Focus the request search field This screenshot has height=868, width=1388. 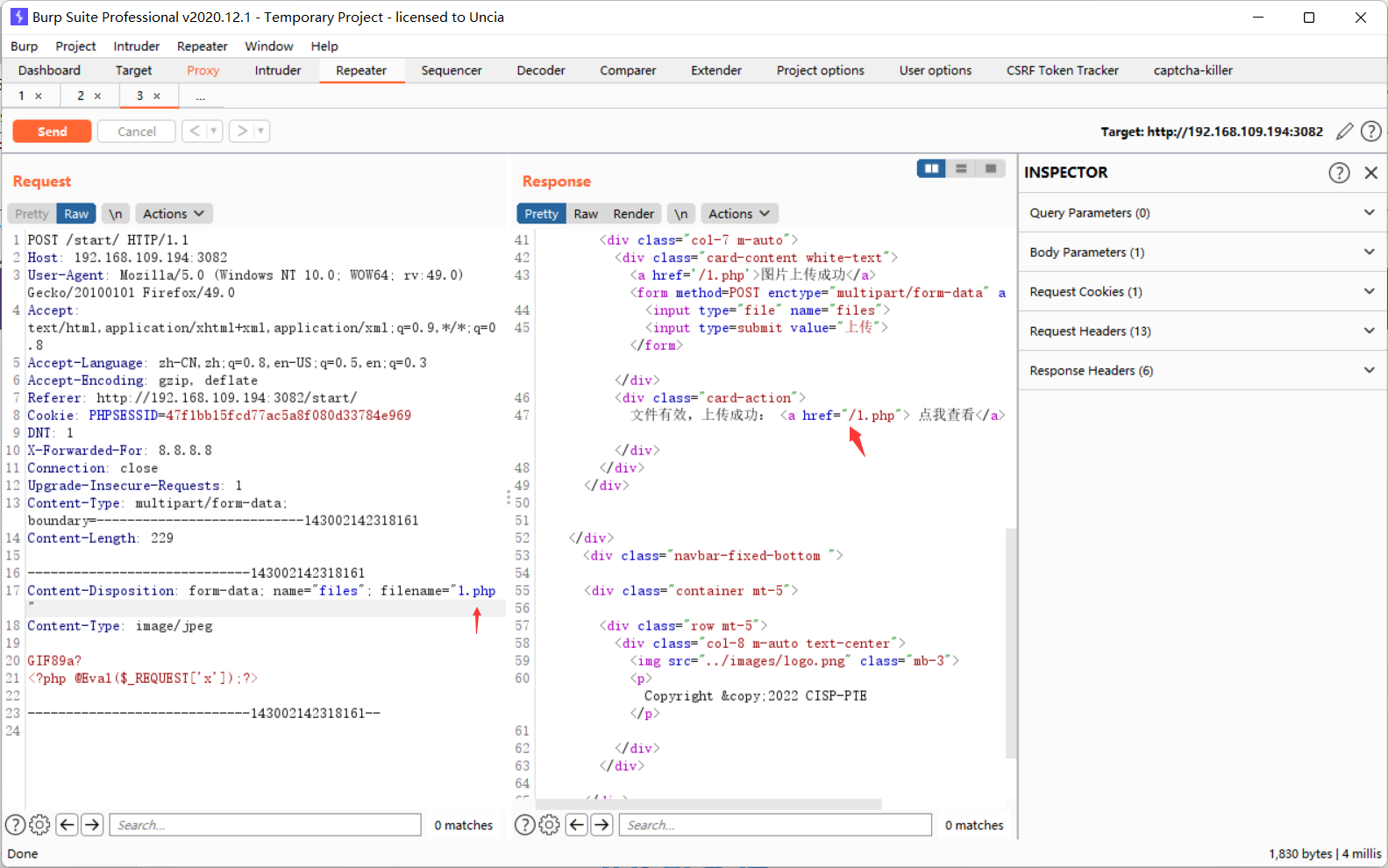[266, 825]
